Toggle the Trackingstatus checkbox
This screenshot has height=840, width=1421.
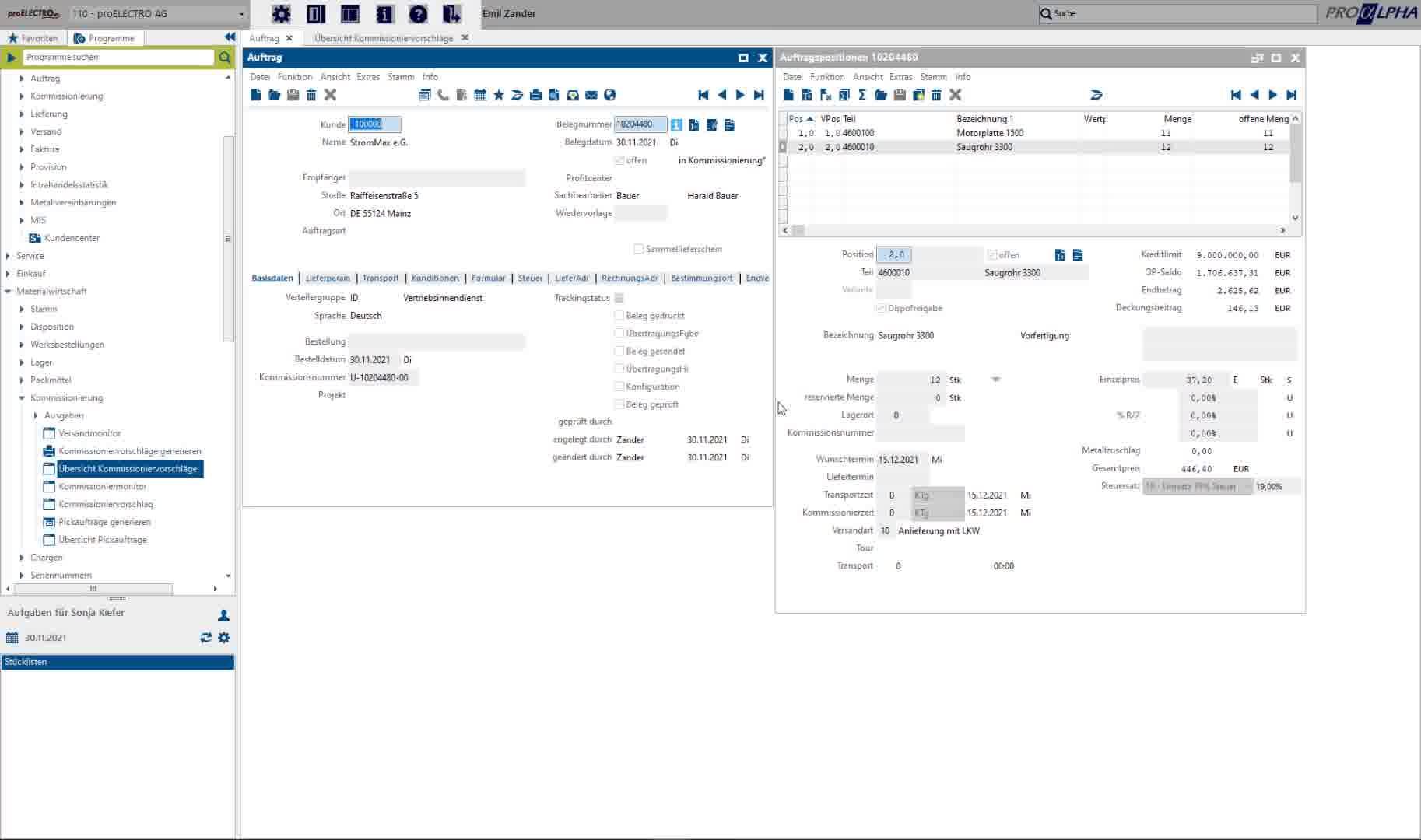click(x=619, y=298)
